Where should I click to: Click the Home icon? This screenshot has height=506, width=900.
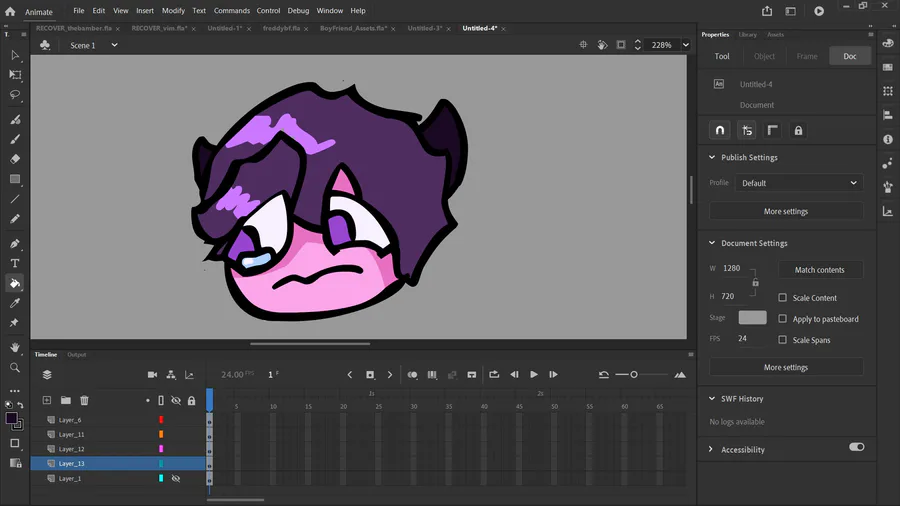[x=10, y=11]
